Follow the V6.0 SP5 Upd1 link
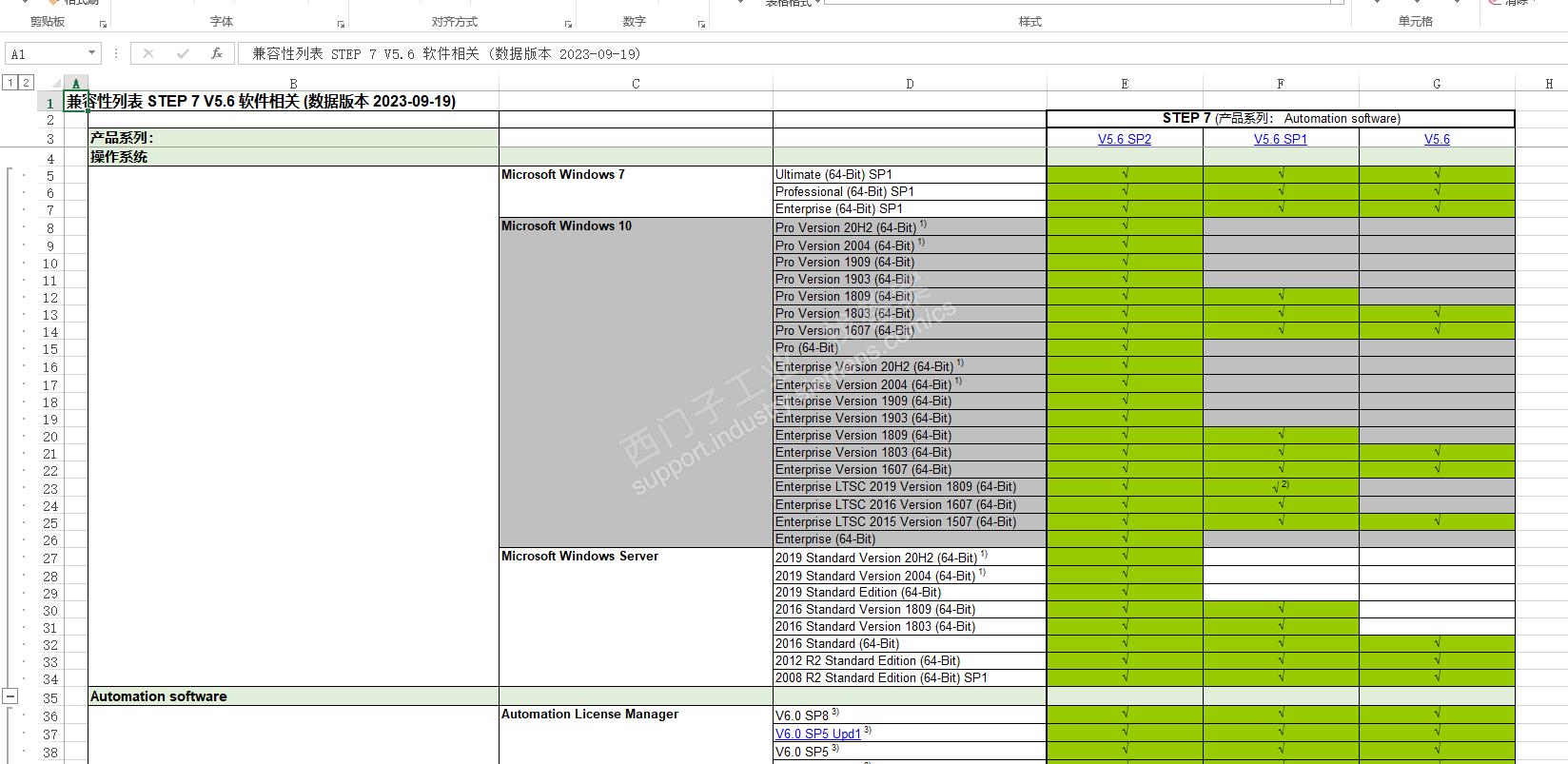This screenshot has width=1568, height=764. (x=818, y=734)
